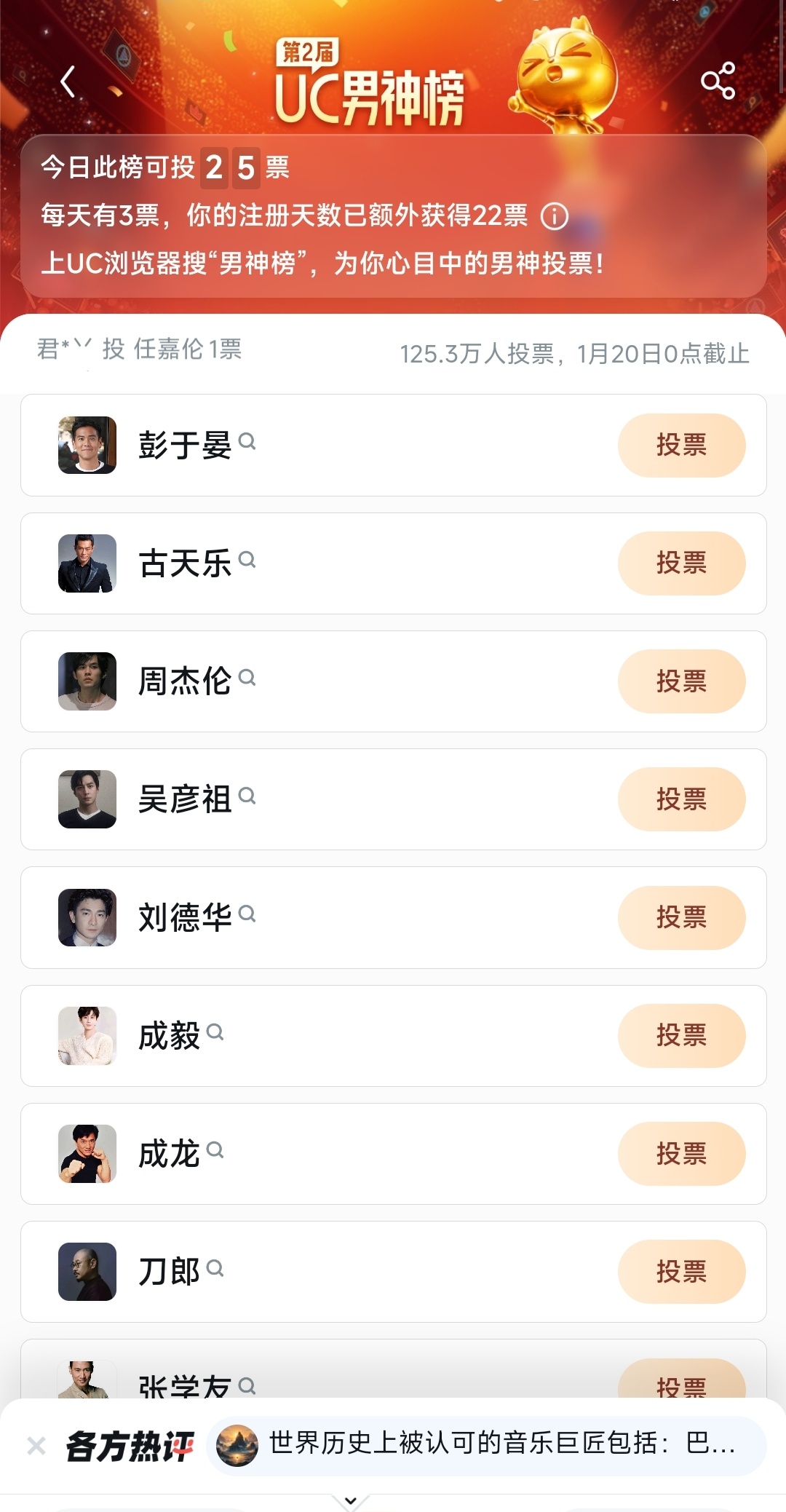
Task: Open the share icon
Action: coord(718,80)
